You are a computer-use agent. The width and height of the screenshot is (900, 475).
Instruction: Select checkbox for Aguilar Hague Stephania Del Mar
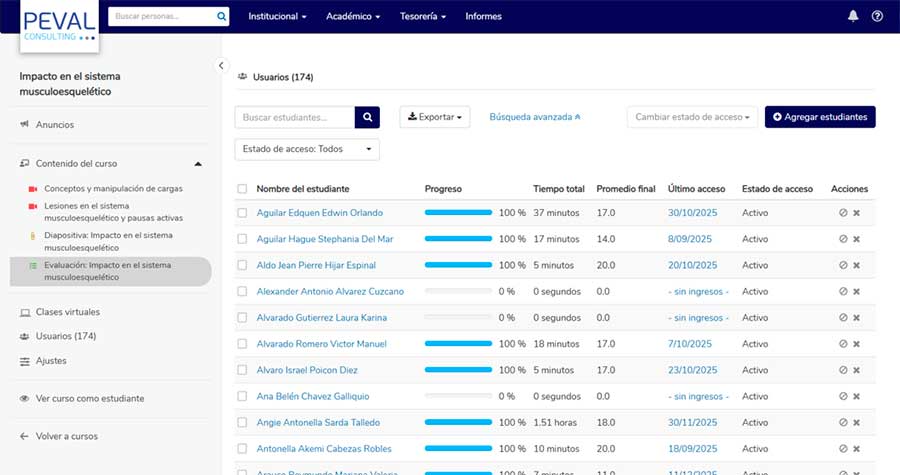(x=242, y=239)
